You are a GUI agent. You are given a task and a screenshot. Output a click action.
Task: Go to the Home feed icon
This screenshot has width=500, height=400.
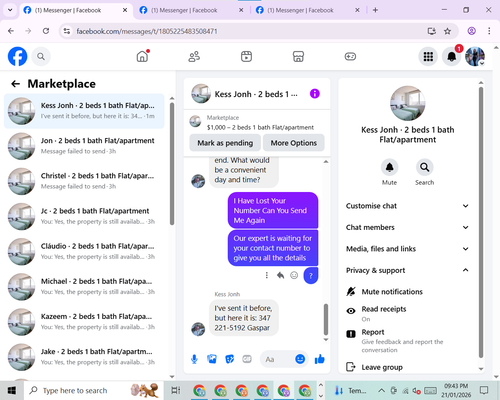pyautogui.click(x=143, y=56)
